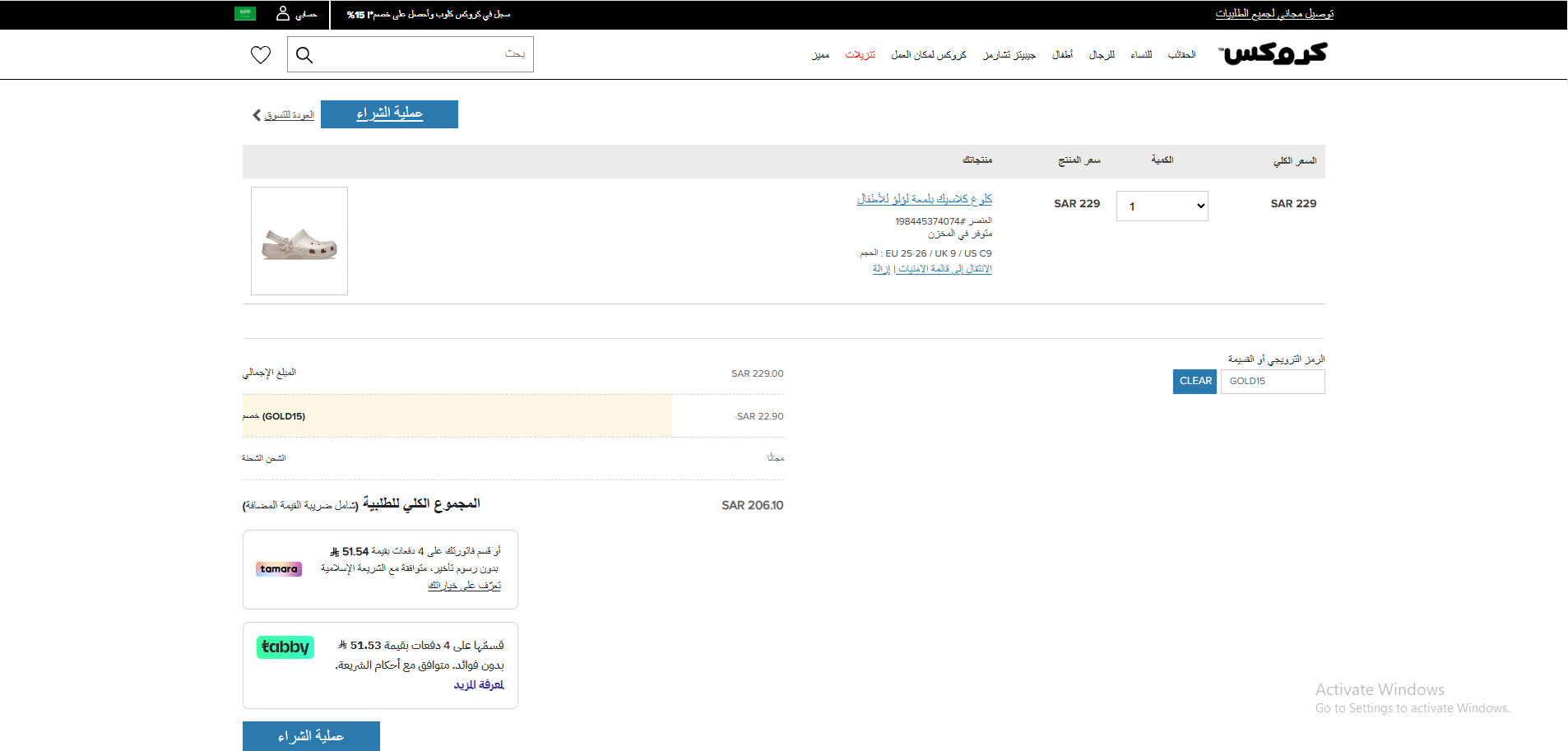Click the Tabby payment logo

285,647
